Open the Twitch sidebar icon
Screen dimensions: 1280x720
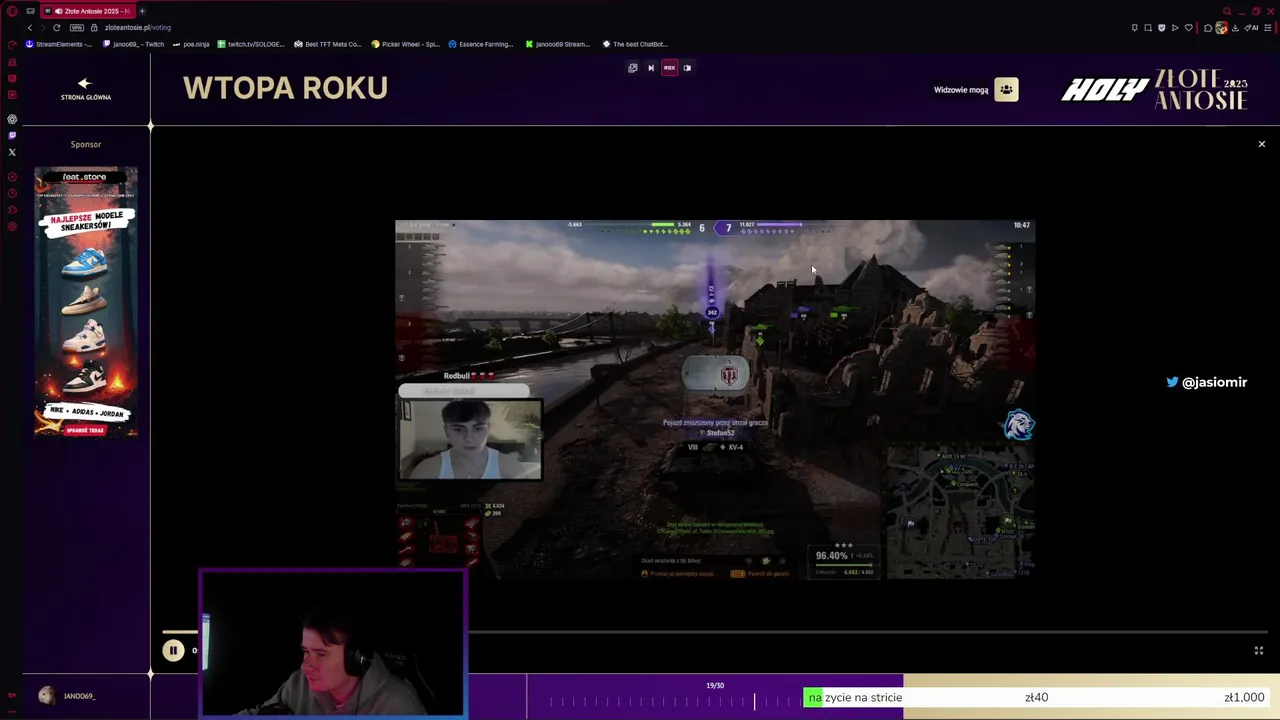click(x=12, y=135)
